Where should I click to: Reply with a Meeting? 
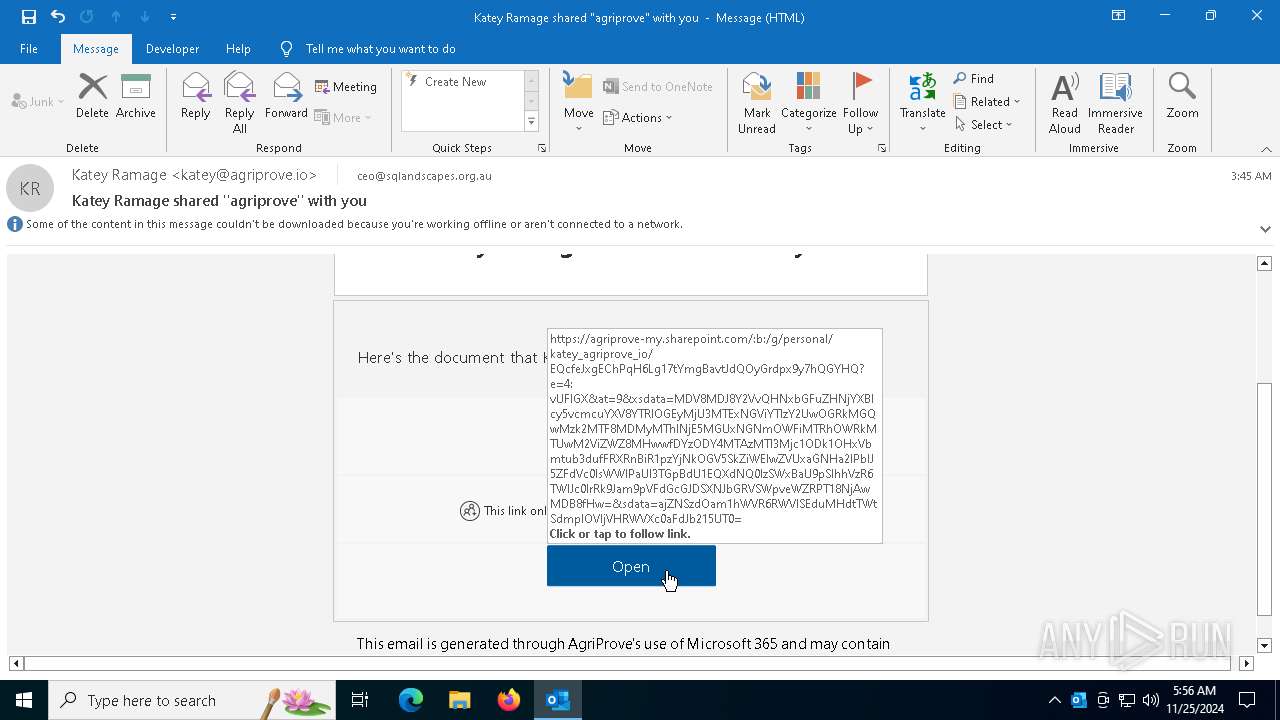coord(346,87)
